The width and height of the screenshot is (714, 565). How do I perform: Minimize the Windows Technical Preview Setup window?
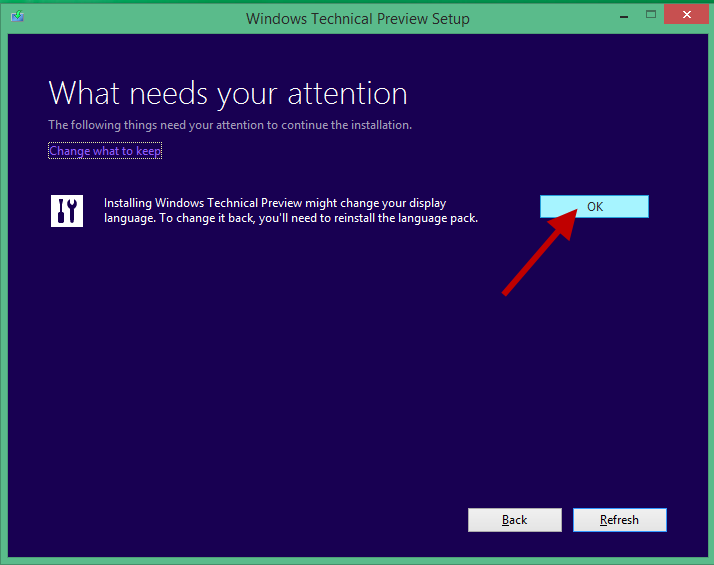(x=624, y=16)
